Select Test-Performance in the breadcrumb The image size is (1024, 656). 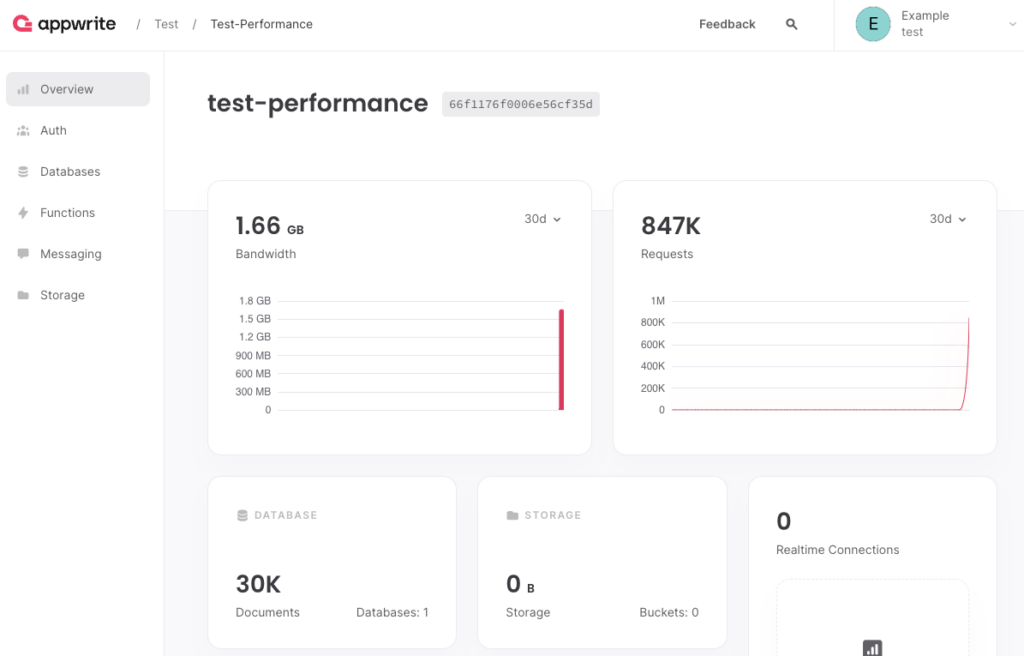coord(261,24)
